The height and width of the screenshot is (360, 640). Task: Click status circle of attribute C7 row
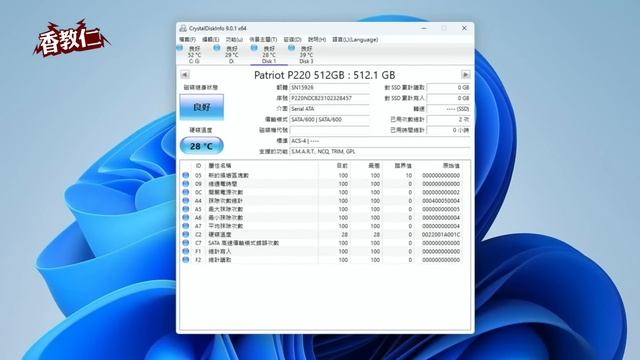point(186,243)
